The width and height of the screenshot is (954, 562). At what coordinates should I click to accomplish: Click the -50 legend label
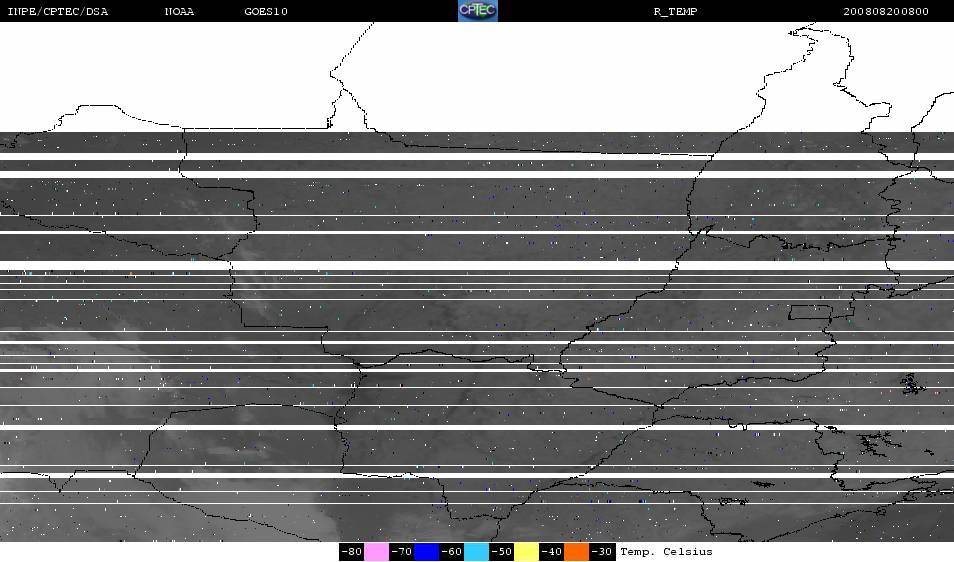pyautogui.click(x=501, y=552)
